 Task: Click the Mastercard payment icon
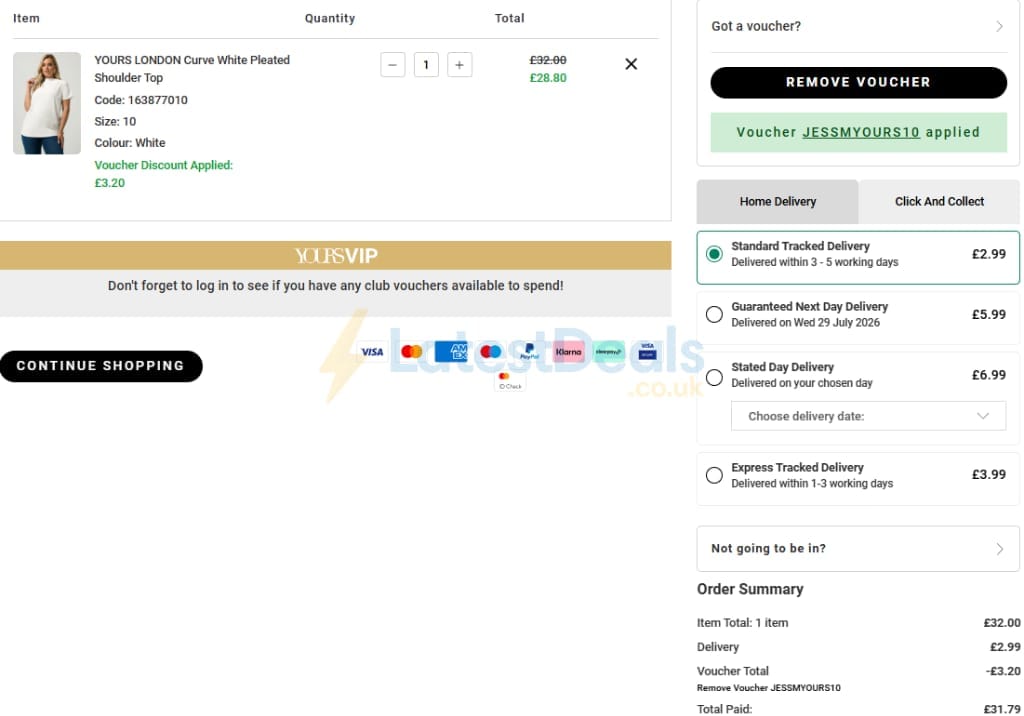[411, 352]
